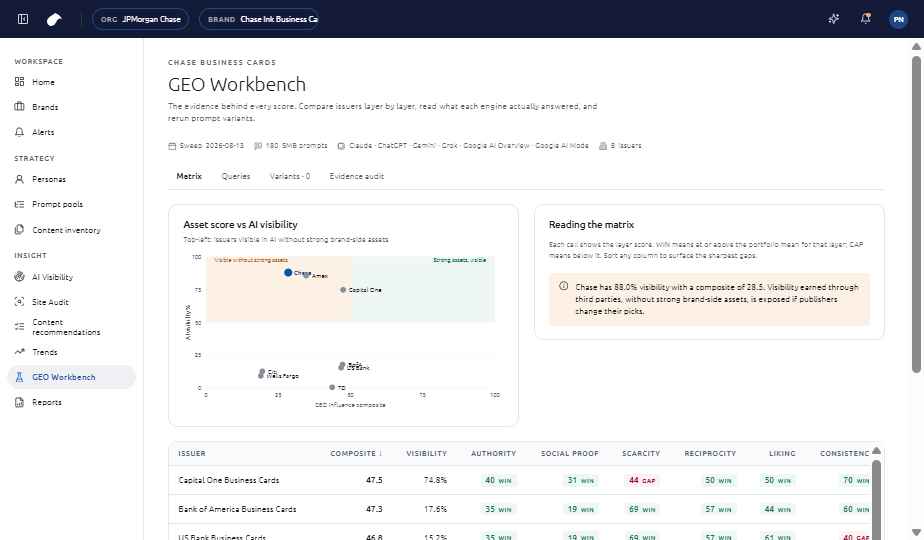The image size is (924, 540).
Task: Click the Prompt pools list icon
Action: (x=19, y=204)
